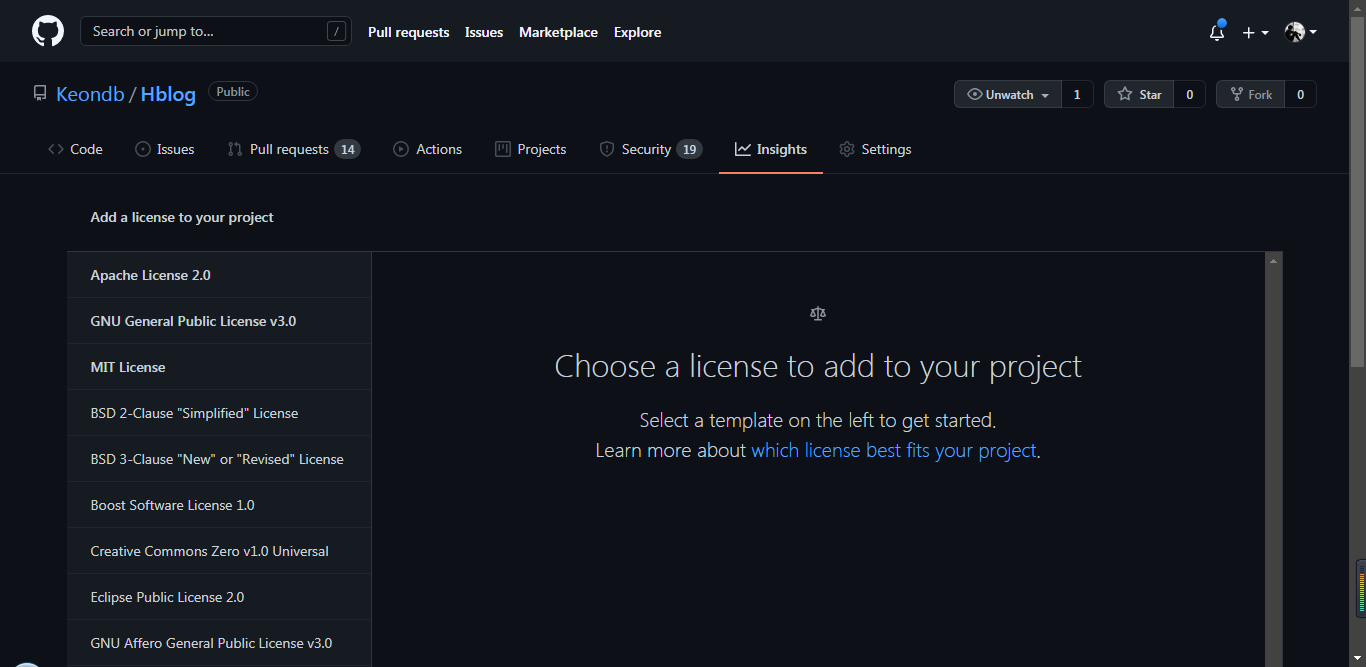The width and height of the screenshot is (1366, 667).
Task: Select Creative Commons Zero v1.0 Universal
Action: (219, 551)
